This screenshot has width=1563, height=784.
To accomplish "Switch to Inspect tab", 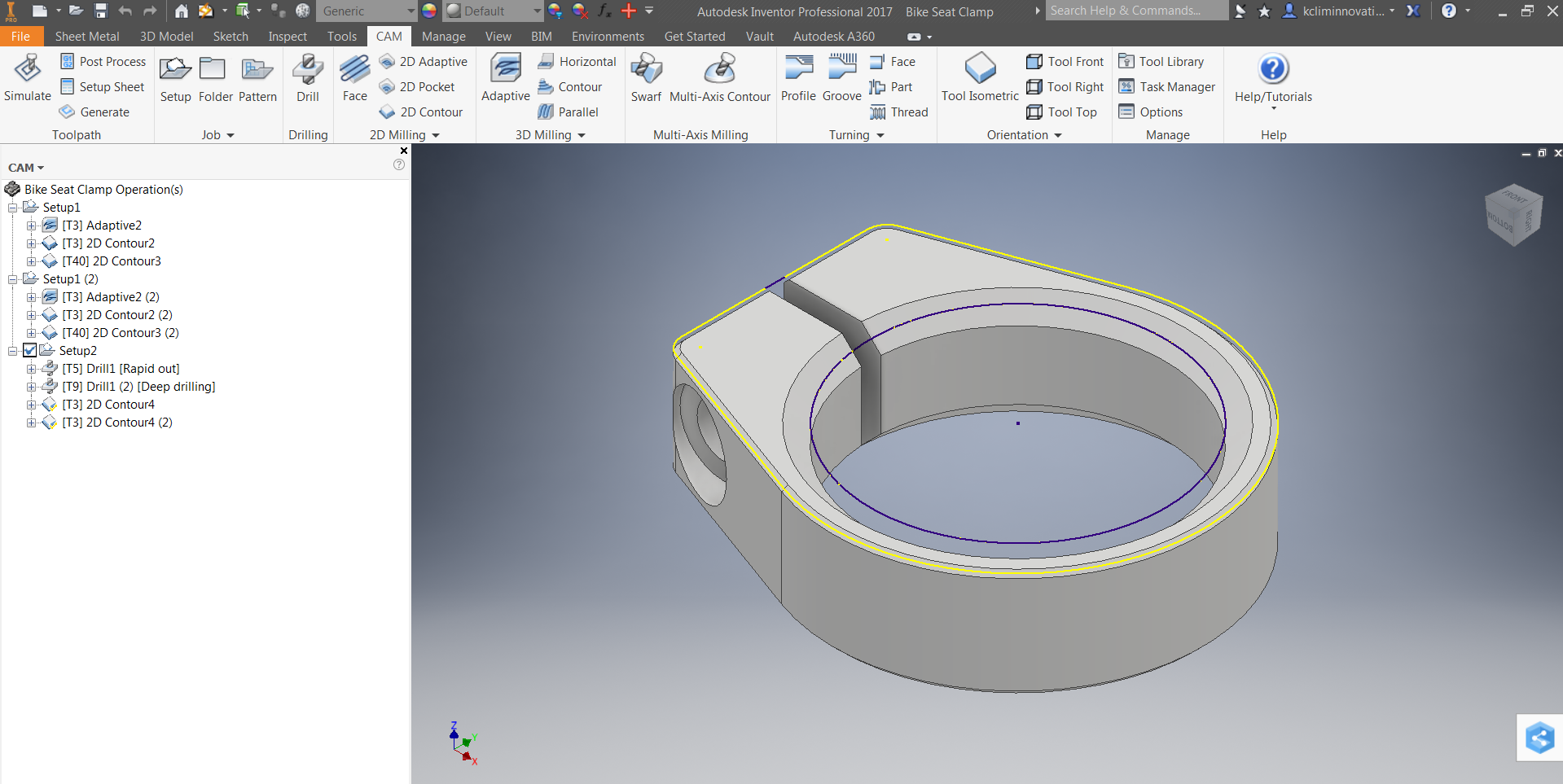I will [x=288, y=37].
